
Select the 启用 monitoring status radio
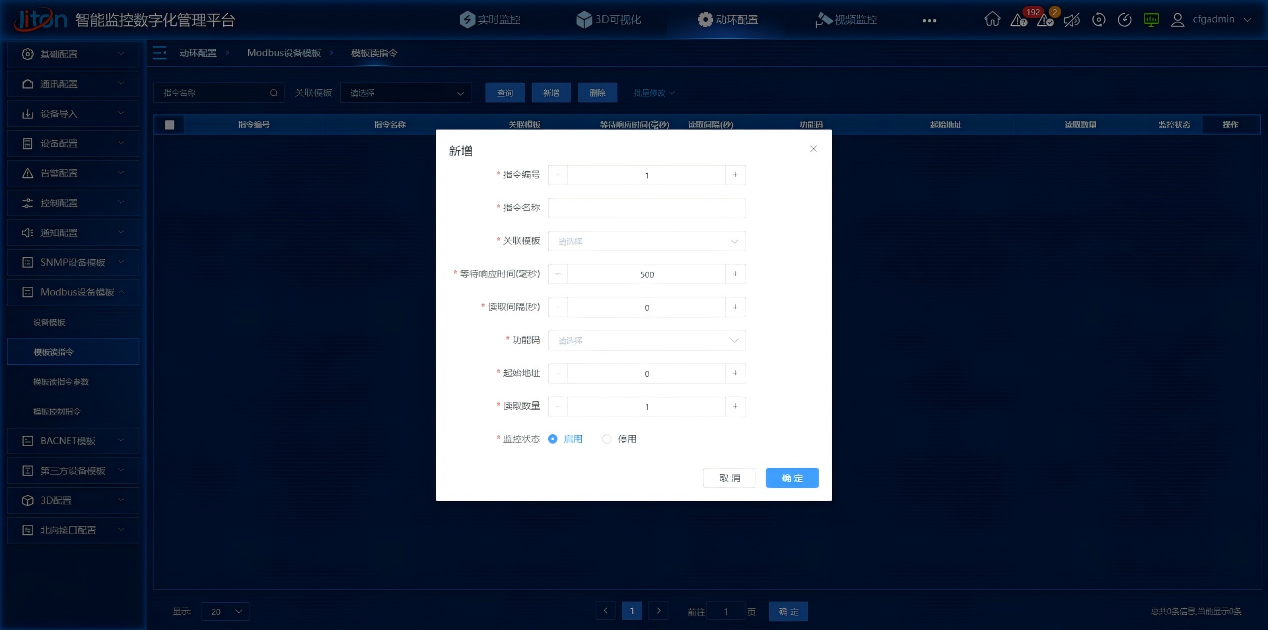coord(553,438)
